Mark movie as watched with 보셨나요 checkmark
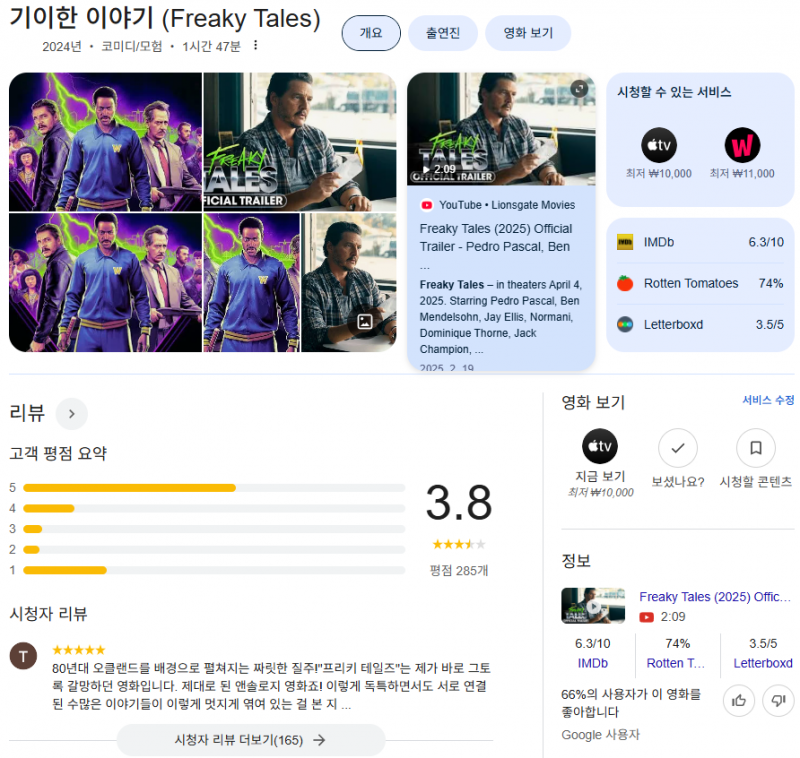 coord(678,448)
